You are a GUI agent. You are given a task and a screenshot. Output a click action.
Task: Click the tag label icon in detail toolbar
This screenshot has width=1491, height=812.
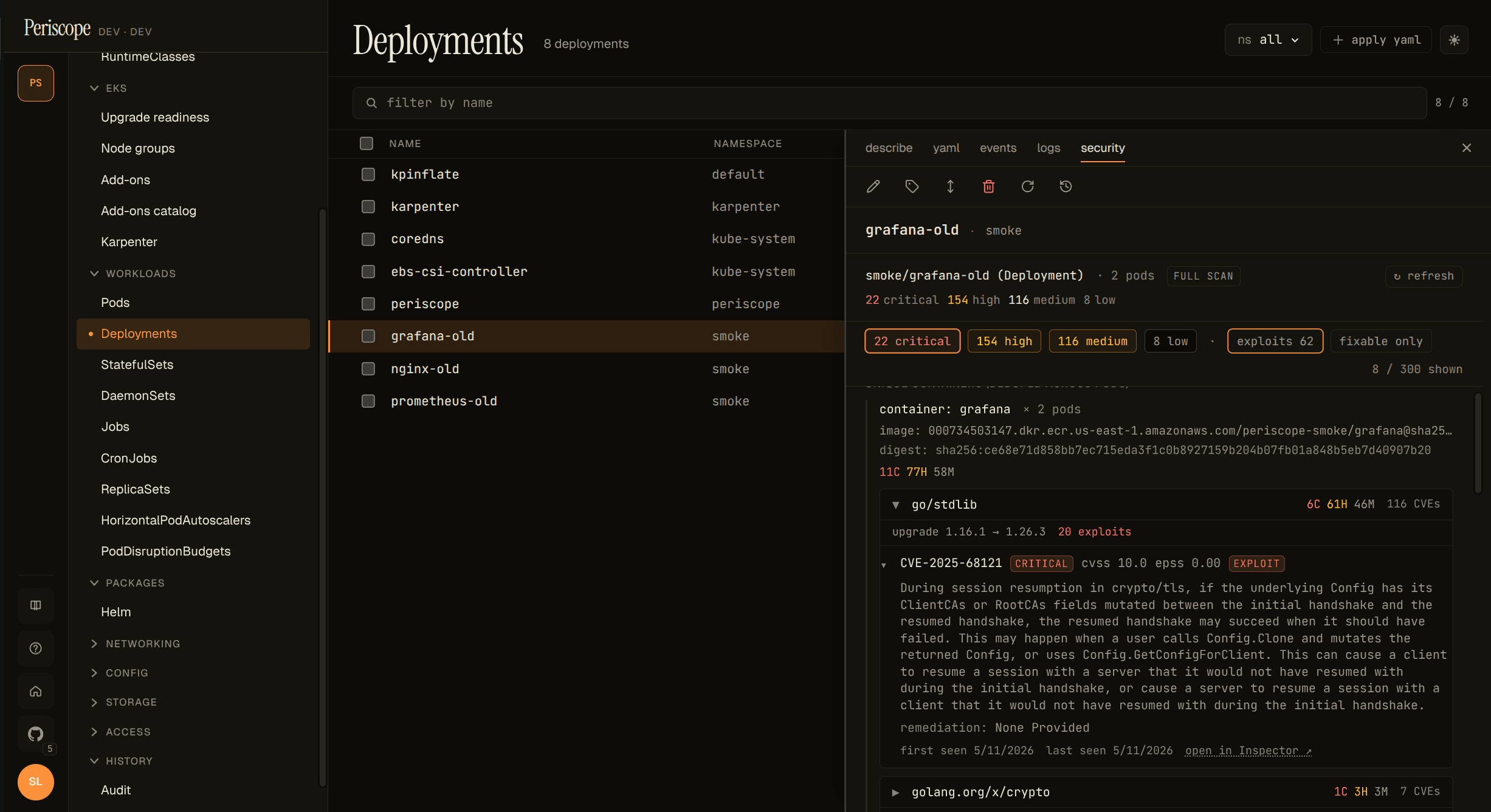coord(912,187)
